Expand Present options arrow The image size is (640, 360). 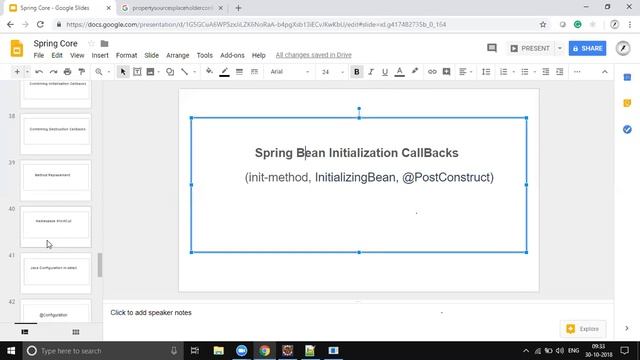pyautogui.click(x=560, y=48)
